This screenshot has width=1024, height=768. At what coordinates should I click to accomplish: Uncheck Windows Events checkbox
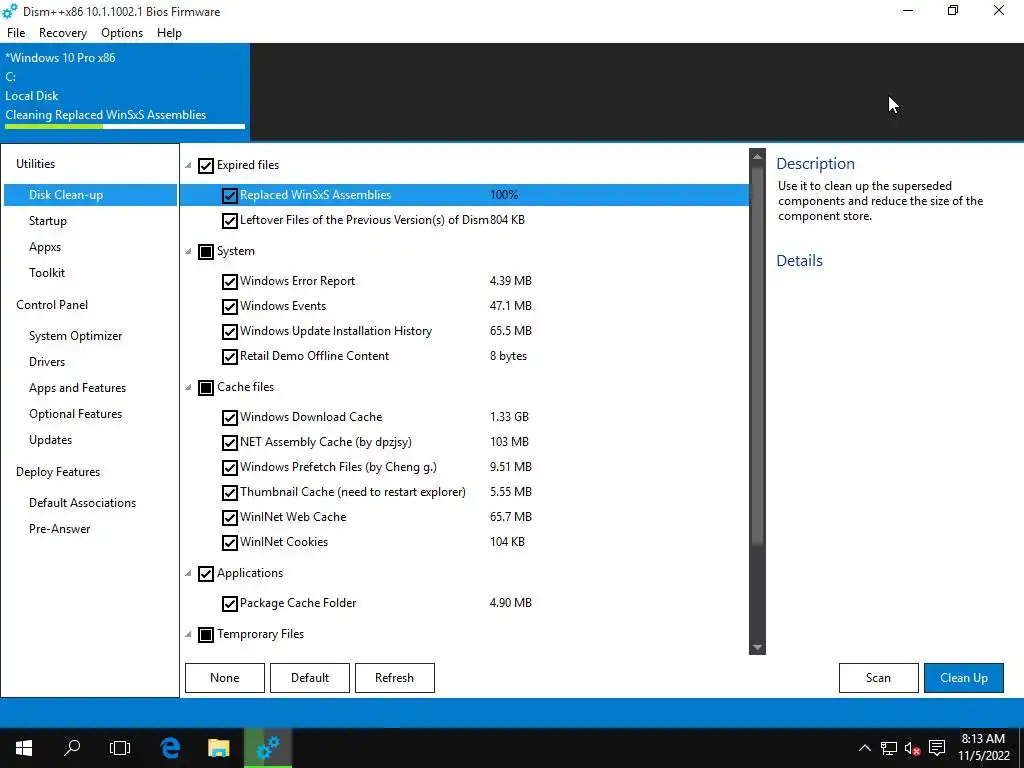click(229, 306)
